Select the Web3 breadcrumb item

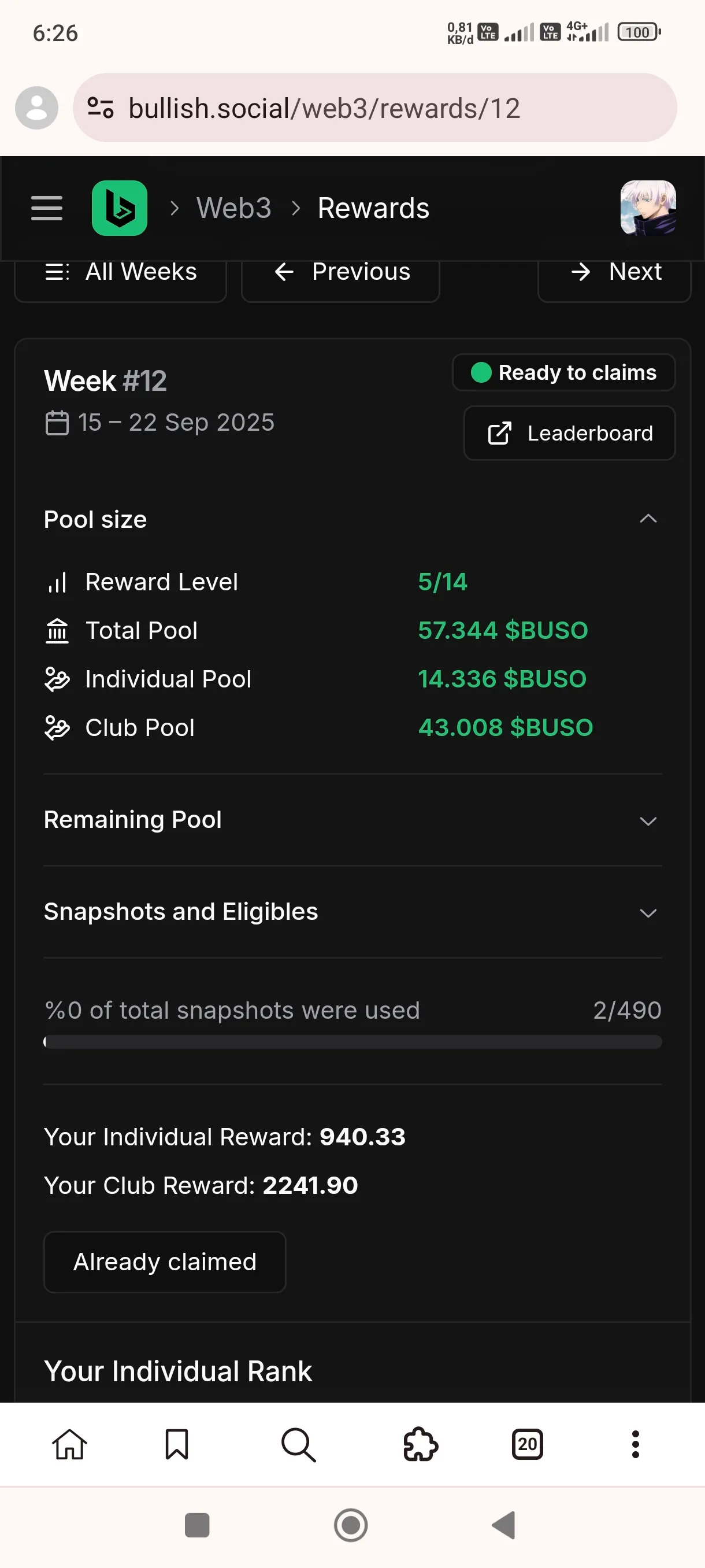coord(233,208)
